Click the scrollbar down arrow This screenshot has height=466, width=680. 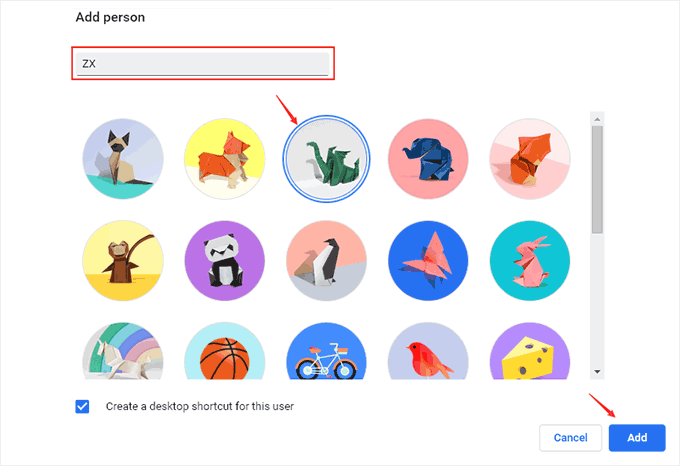pos(597,372)
